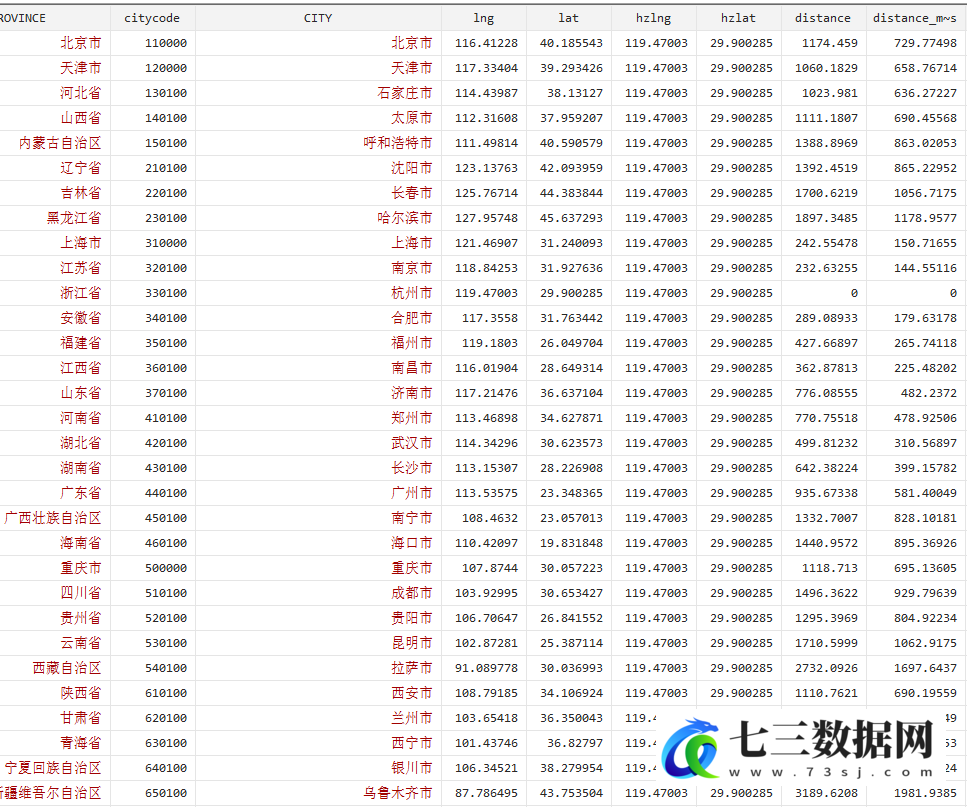Select distance value 1496.3622
The height and width of the screenshot is (807, 967).
point(826,593)
